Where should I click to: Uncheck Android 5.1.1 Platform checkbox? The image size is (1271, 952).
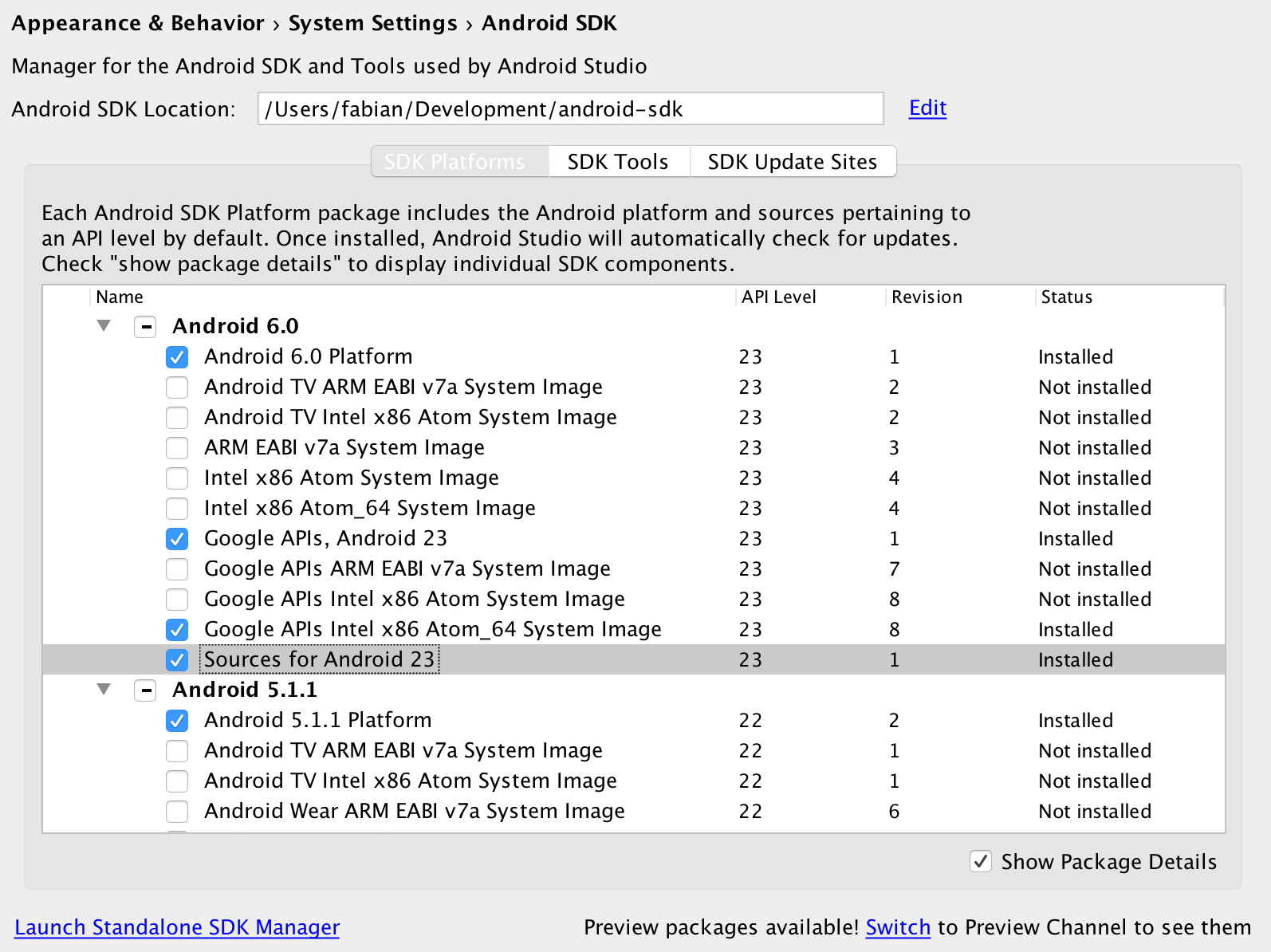(x=177, y=721)
